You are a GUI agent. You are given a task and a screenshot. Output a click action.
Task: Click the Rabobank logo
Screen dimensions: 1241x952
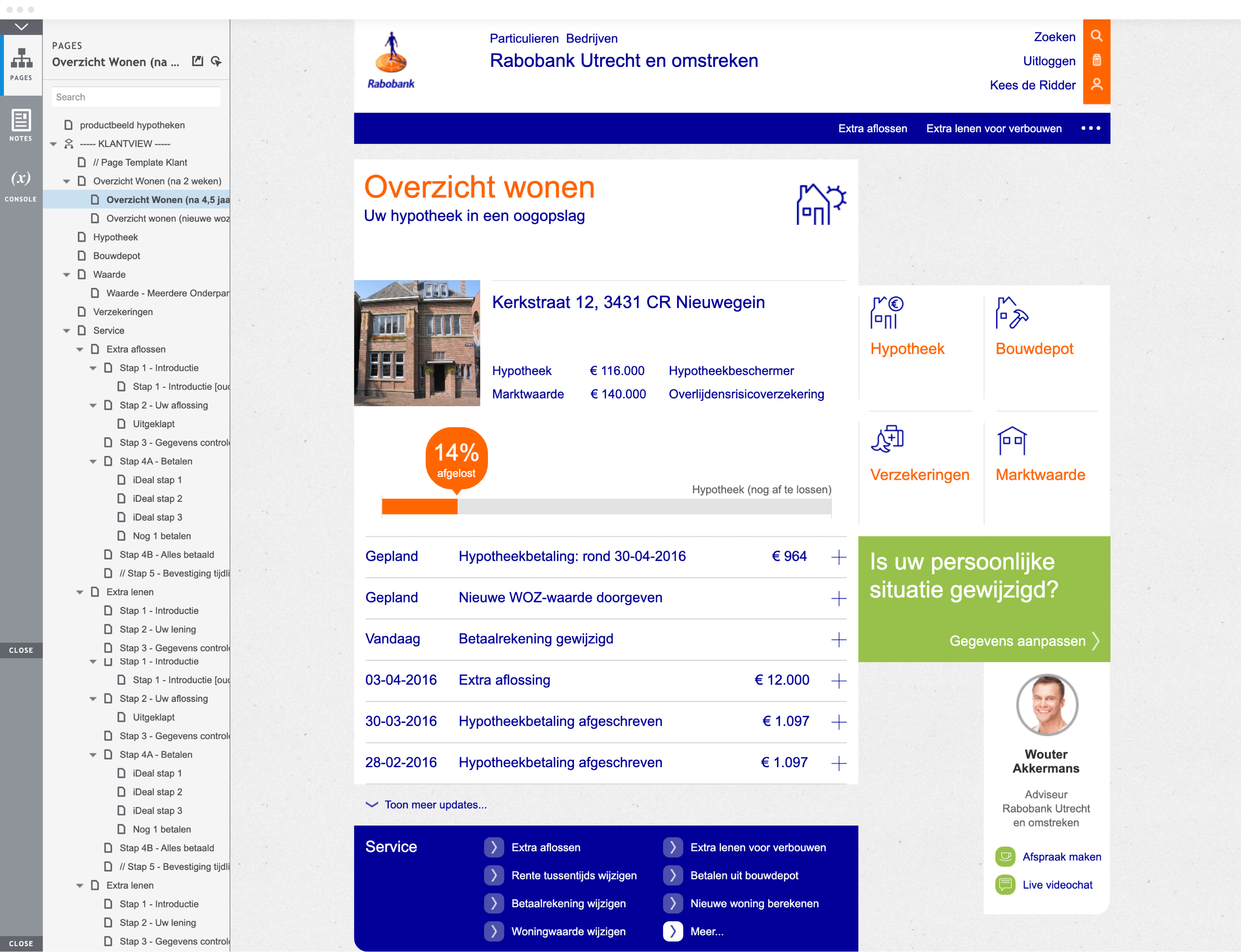tap(391, 61)
